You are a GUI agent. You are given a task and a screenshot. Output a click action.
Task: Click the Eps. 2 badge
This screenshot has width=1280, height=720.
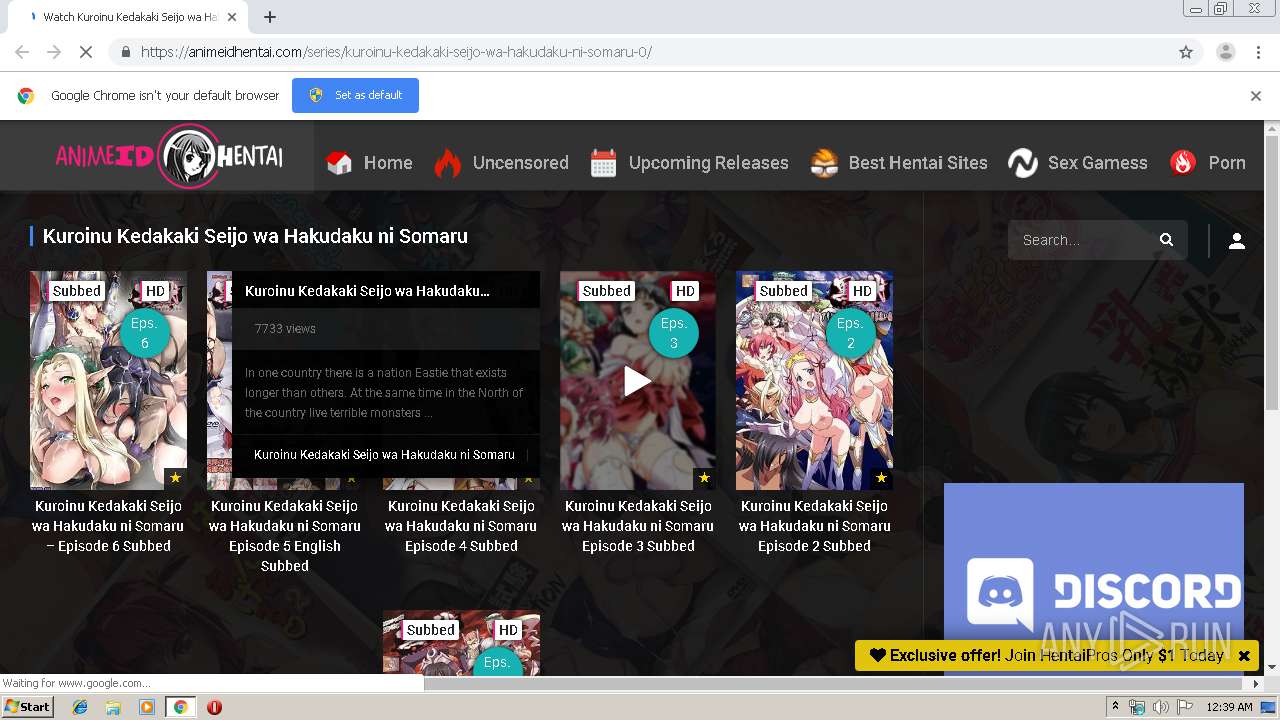click(x=850, y=333)
